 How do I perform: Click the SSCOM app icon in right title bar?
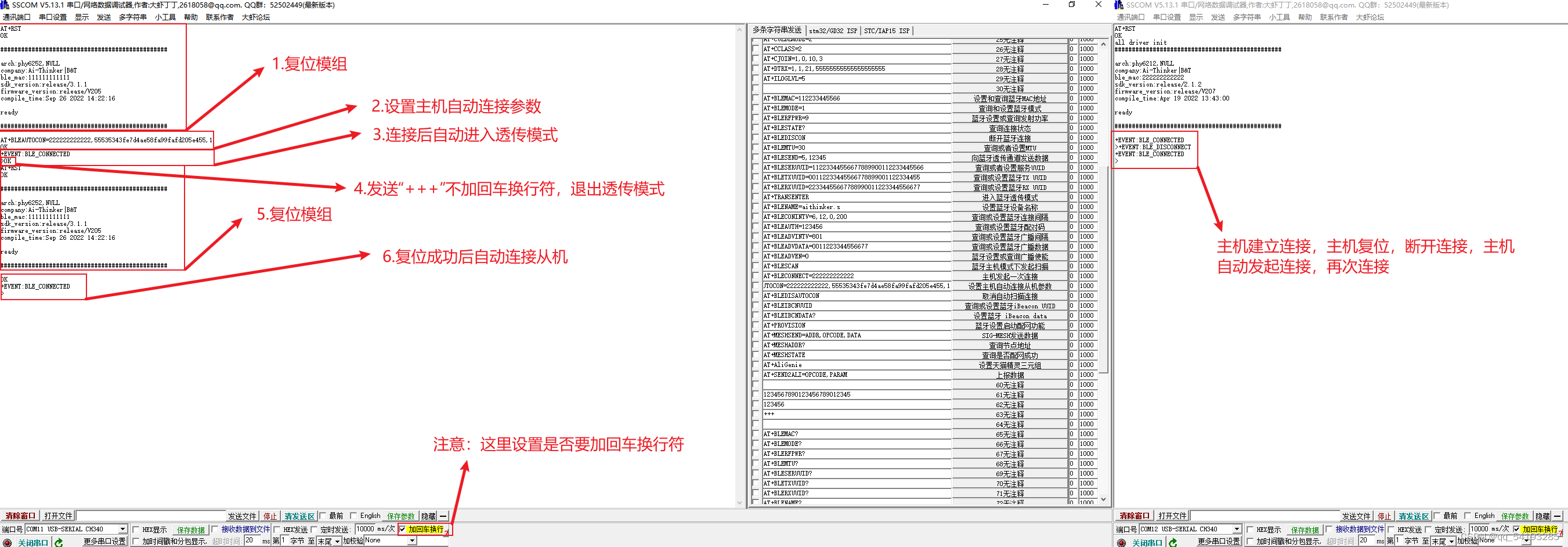pyautogui.click(x=1119, y=5)
